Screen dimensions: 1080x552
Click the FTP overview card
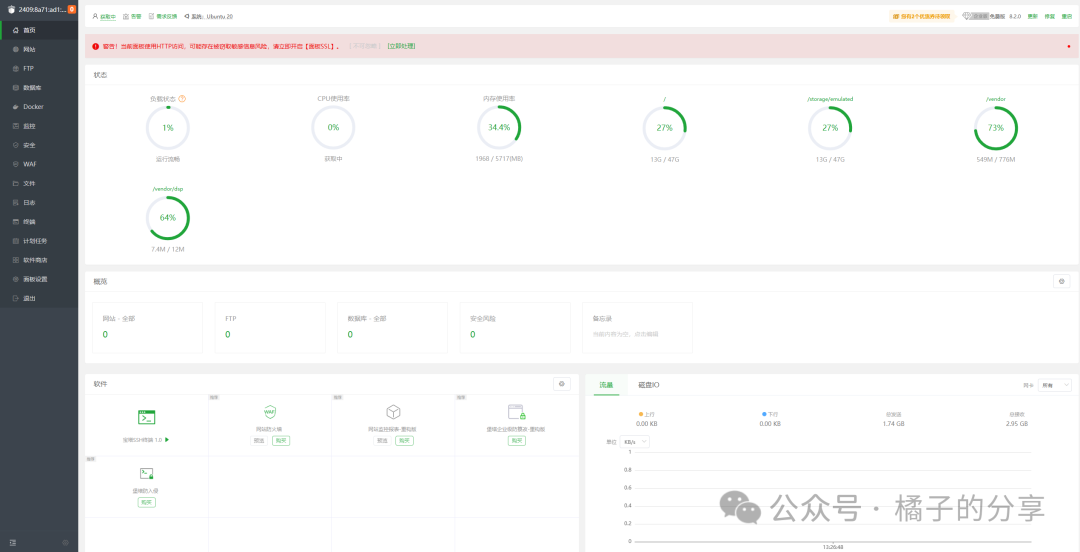[270, 327]
